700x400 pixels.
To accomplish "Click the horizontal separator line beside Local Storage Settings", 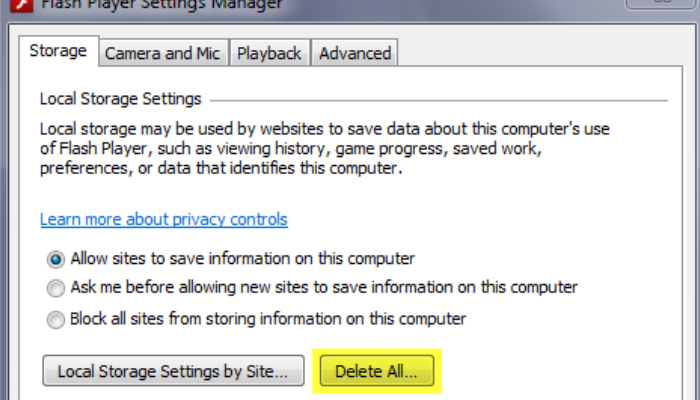I will (x=439, y=100).
